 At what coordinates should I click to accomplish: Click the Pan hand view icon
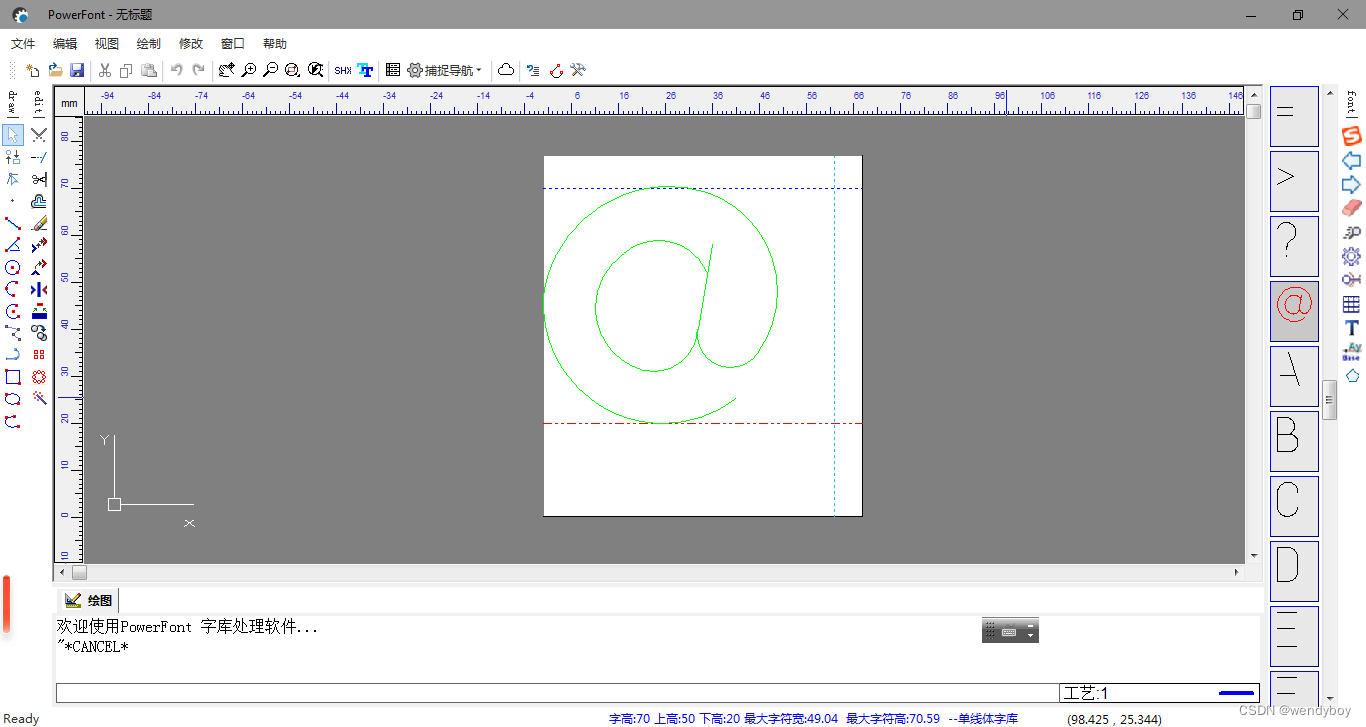[227, 70]
